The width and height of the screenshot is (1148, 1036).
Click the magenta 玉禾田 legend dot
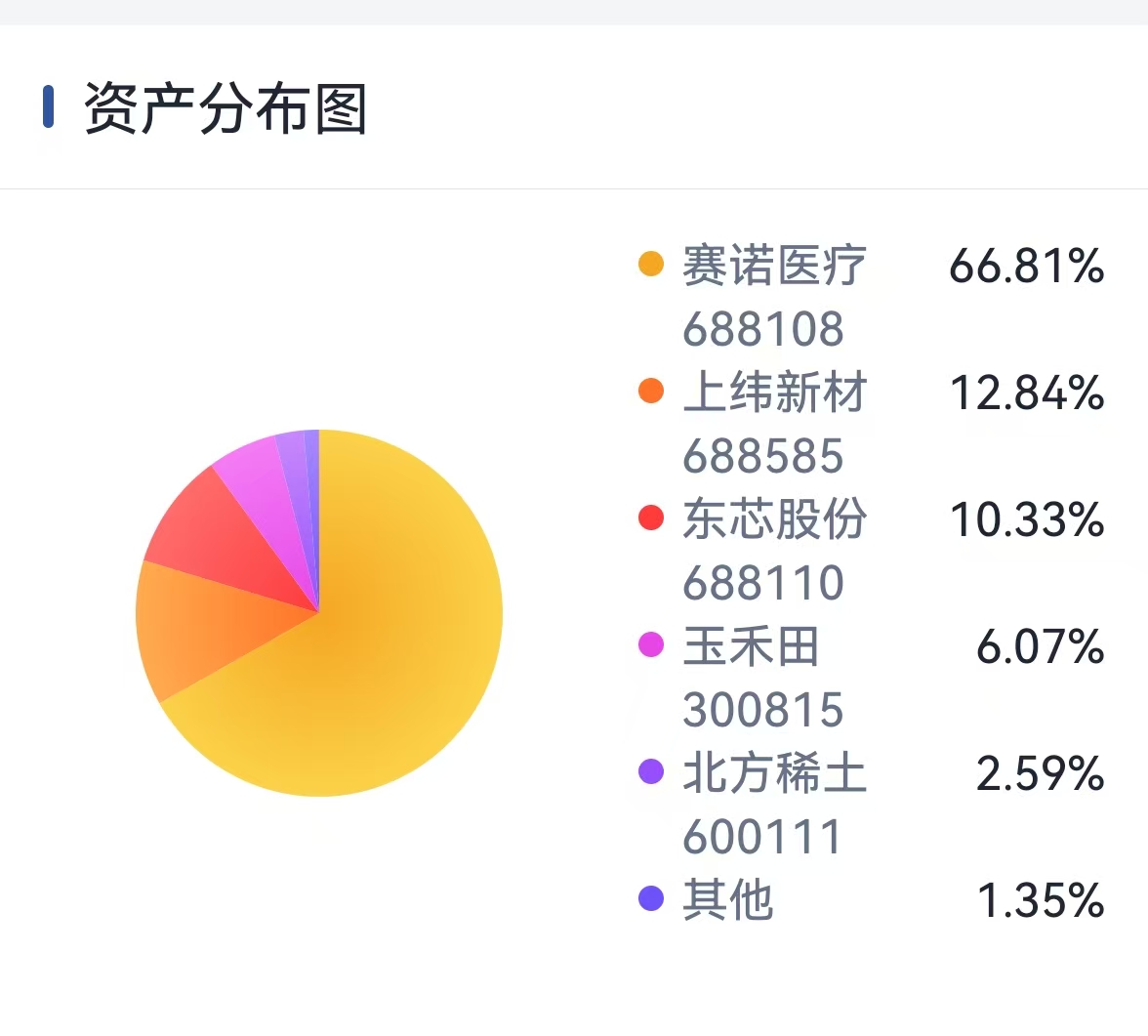[651, 644]
